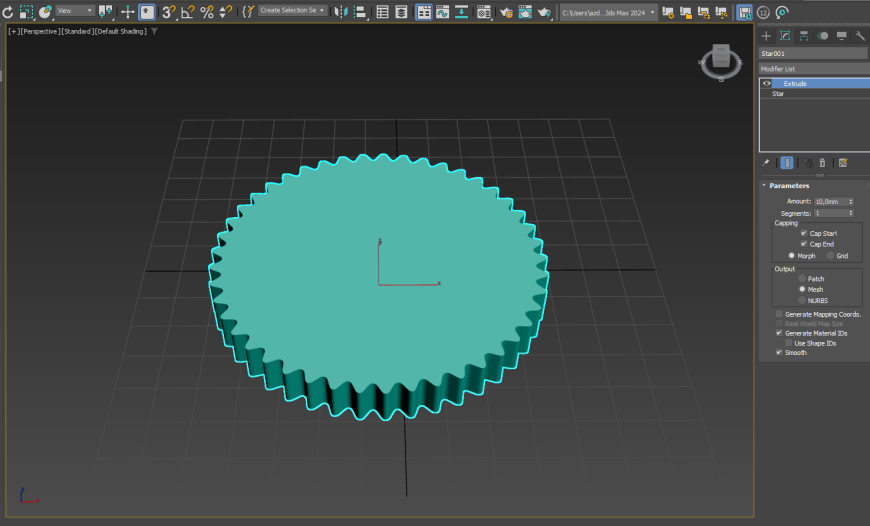Open Render Setup teapot-gear icon

pos(506,12)
